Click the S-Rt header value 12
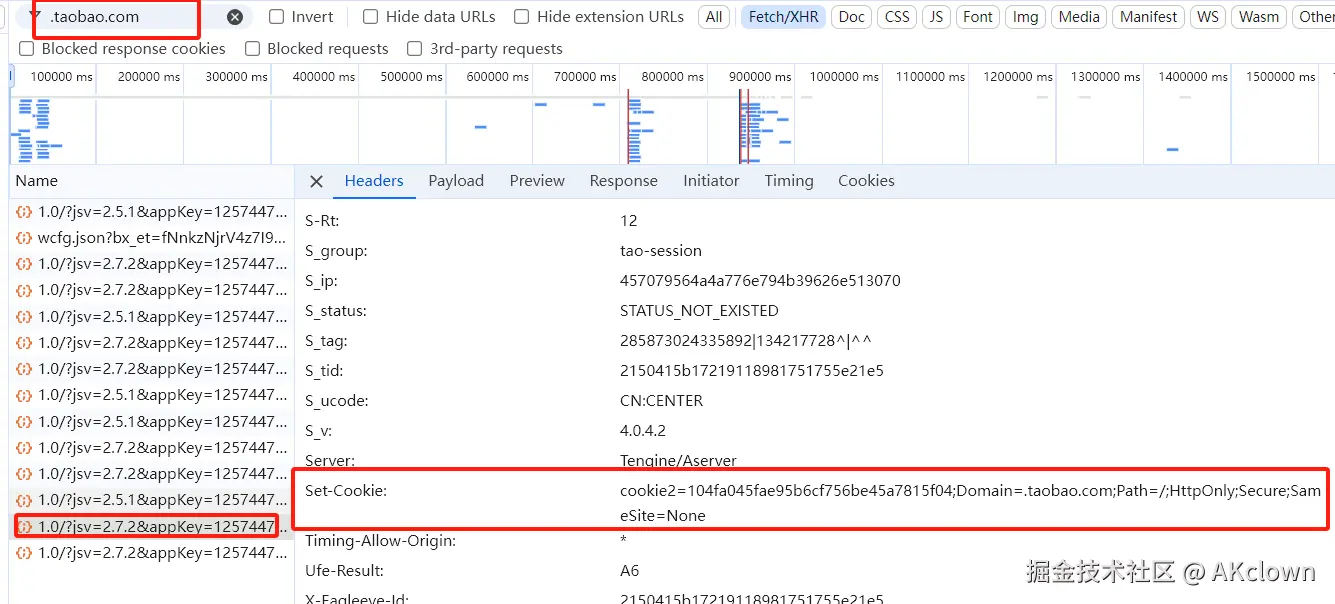Viewport: 1335px width, 604px height. [x=629, y=221]
